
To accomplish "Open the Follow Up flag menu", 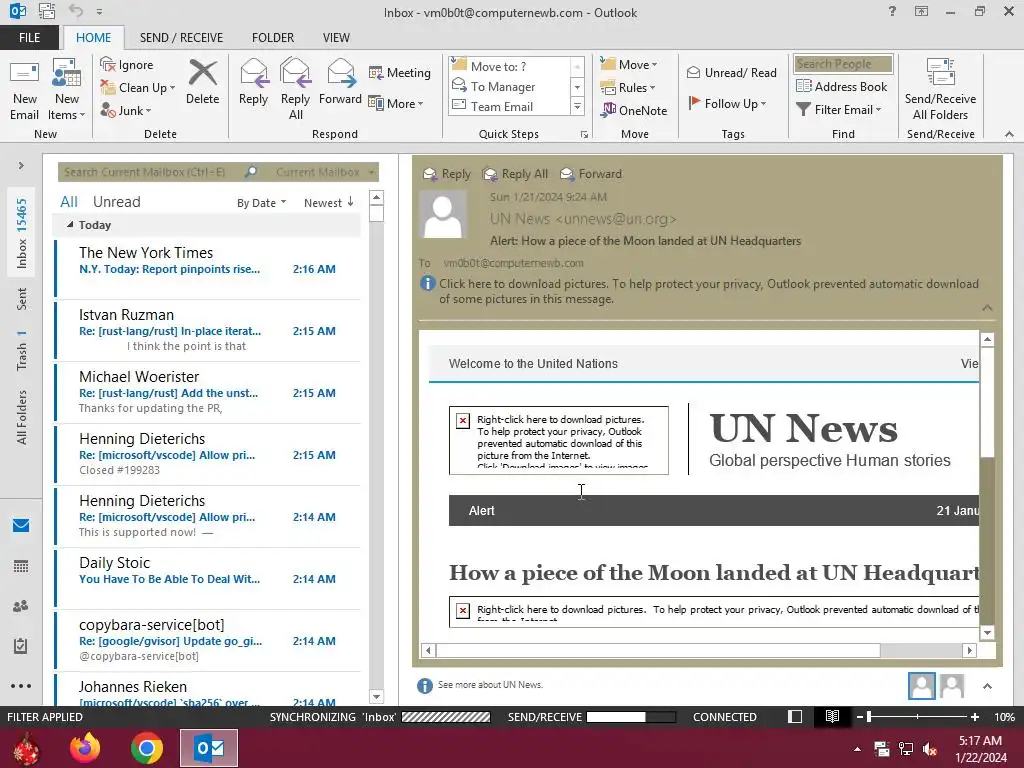I will coord(727,103).
